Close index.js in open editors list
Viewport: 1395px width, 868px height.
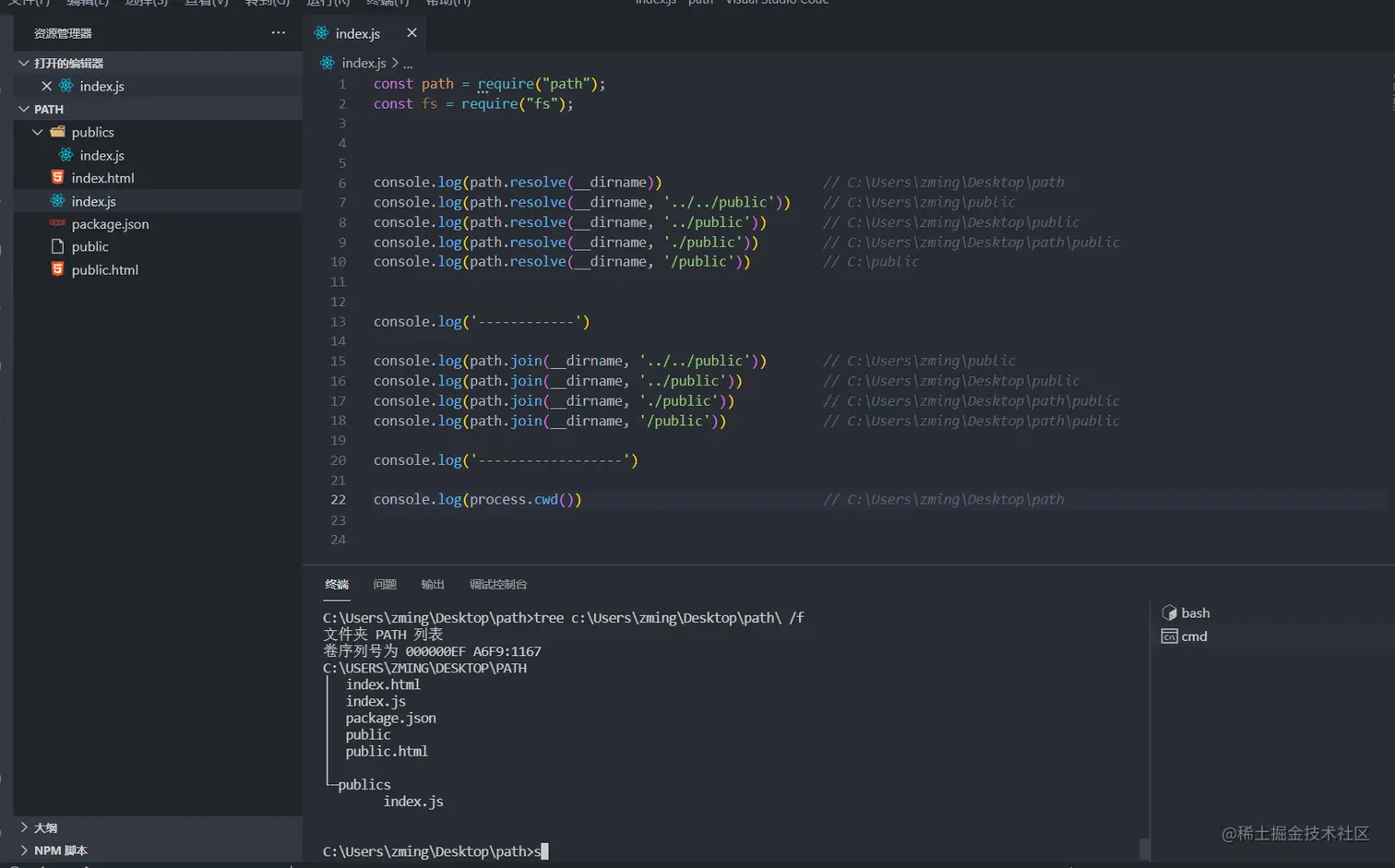46,86
